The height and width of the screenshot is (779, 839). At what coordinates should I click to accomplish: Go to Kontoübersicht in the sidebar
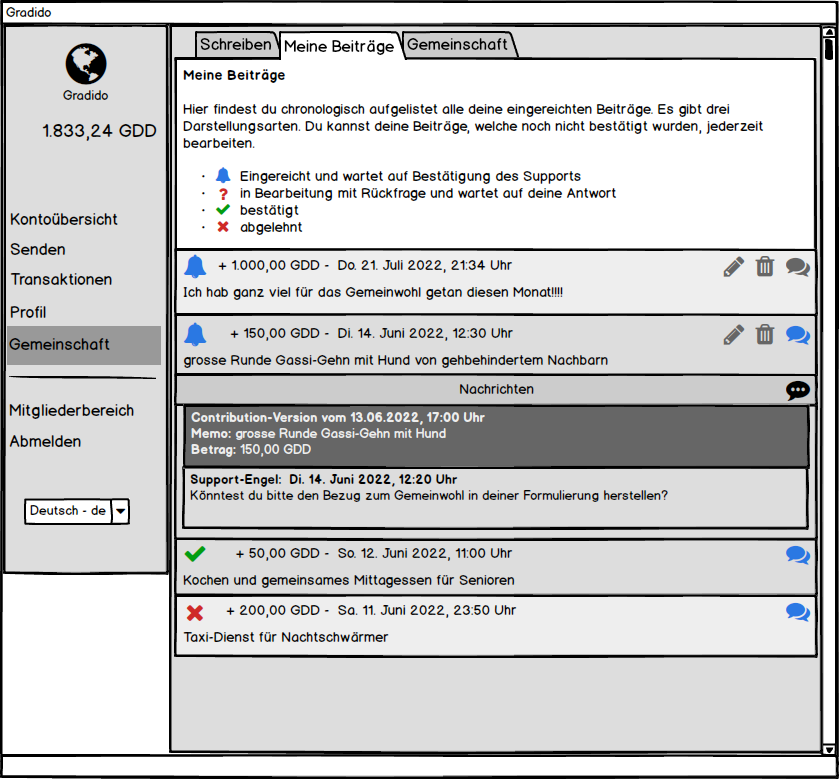coord(64,219)
